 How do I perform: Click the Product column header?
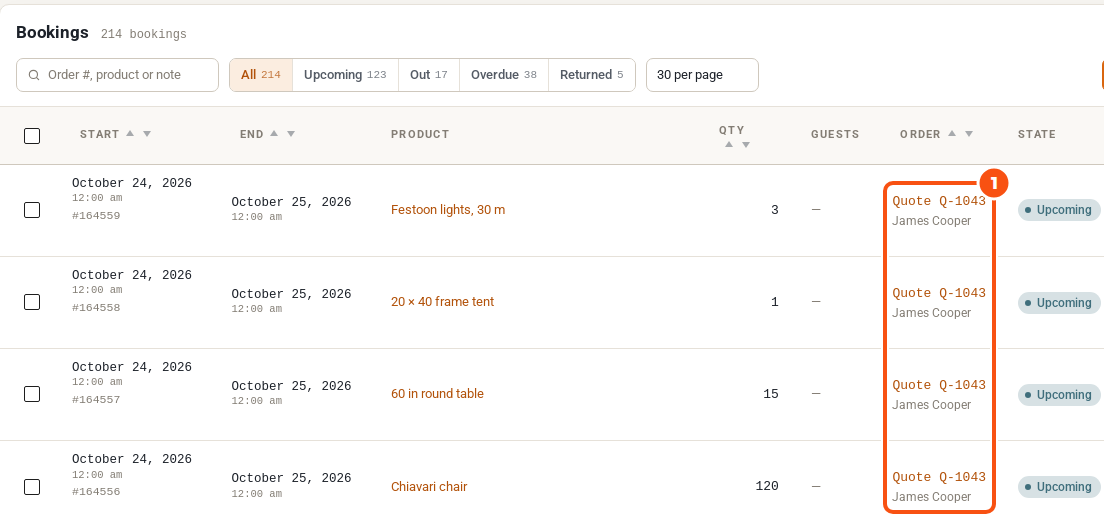(x=420, y=134)
